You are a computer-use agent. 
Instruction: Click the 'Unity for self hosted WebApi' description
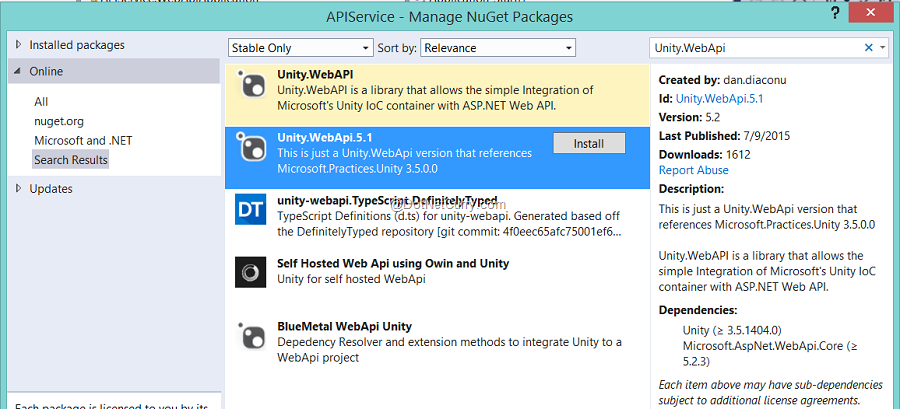click(351, 279)
